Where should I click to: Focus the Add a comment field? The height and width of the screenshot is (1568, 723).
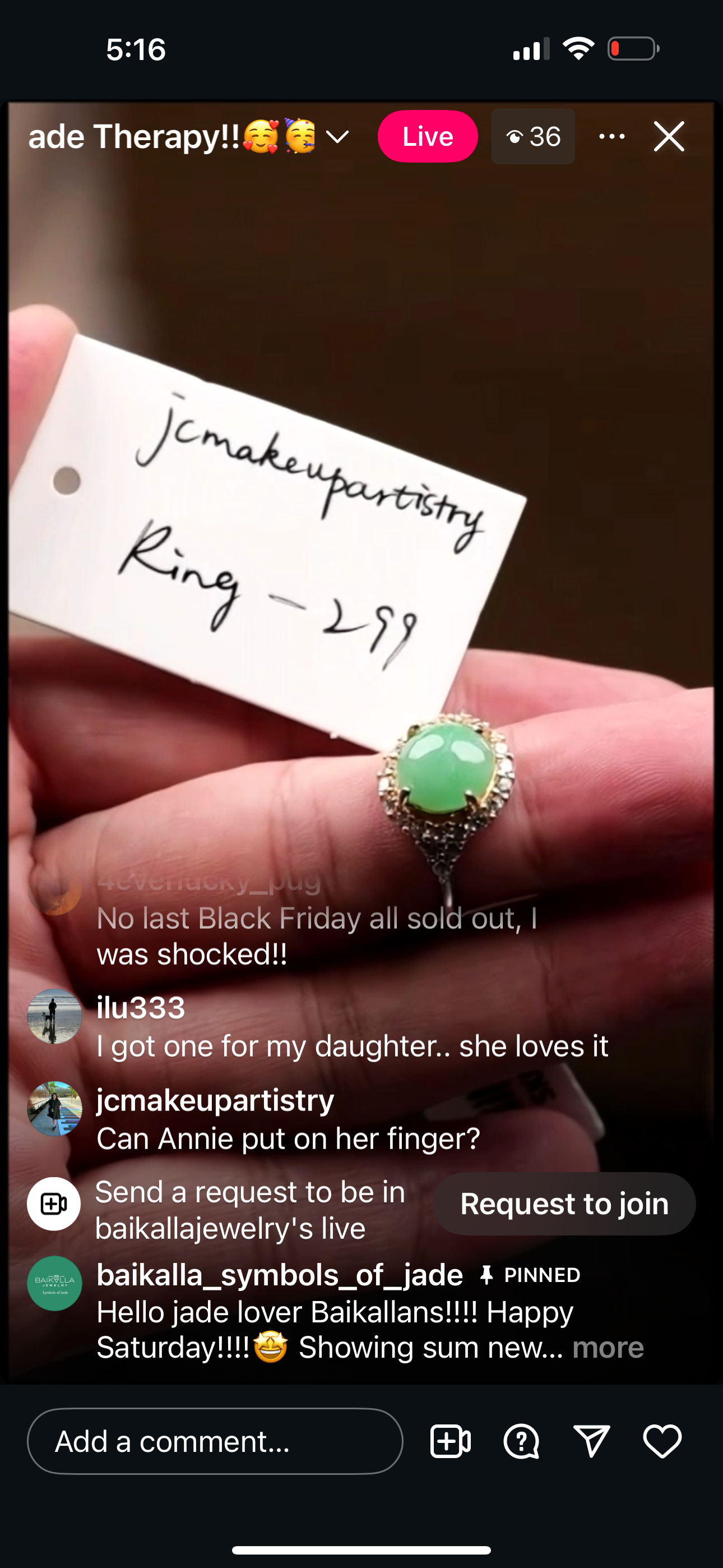[215, 1441]
